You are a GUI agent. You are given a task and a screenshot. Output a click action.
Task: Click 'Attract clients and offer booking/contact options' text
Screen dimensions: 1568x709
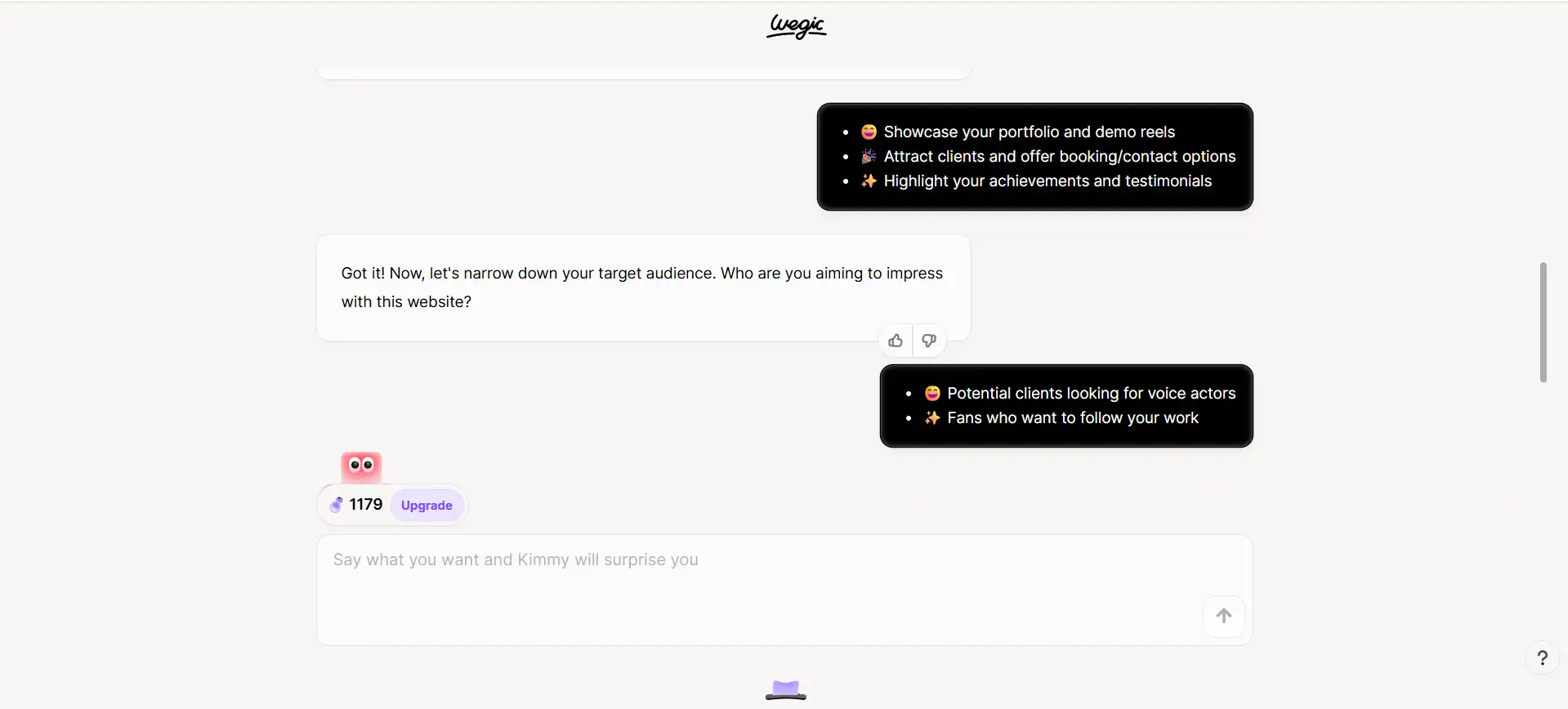(x=1060, y=156)
